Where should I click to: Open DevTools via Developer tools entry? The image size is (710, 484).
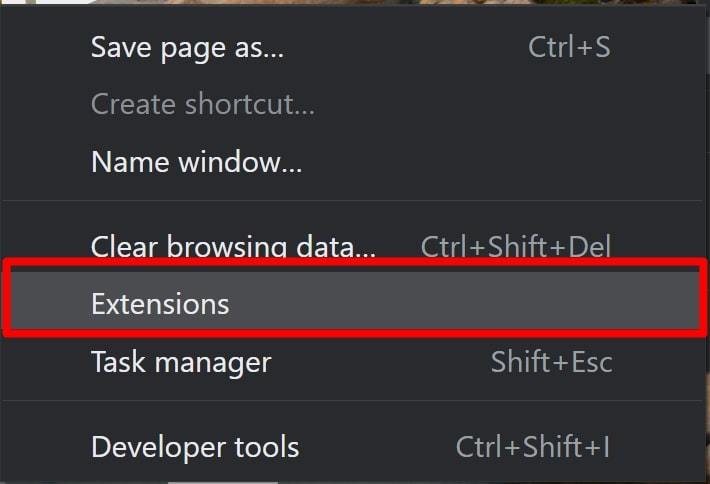click(355, 446)
